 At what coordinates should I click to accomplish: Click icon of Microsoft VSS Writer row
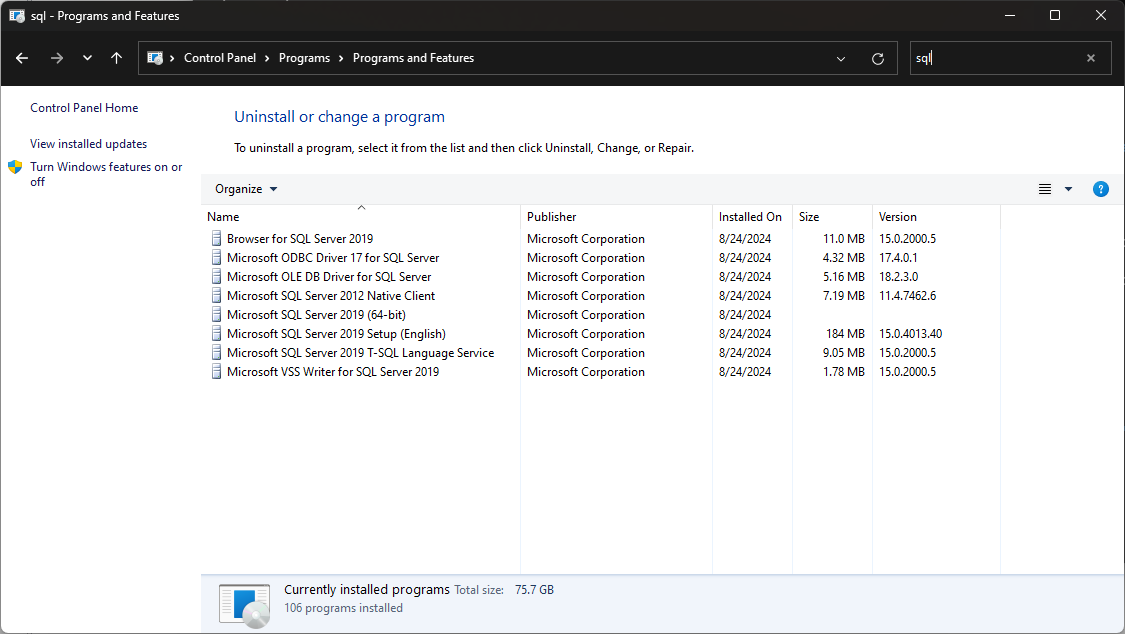pos(216,372)
